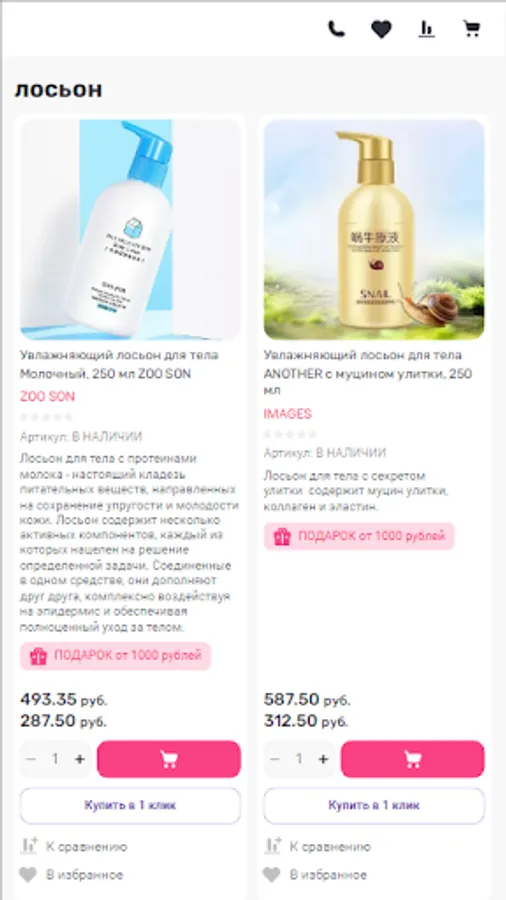Open the comparison chart icon in header
Screen dimensions: 506x900
point(426,29)
